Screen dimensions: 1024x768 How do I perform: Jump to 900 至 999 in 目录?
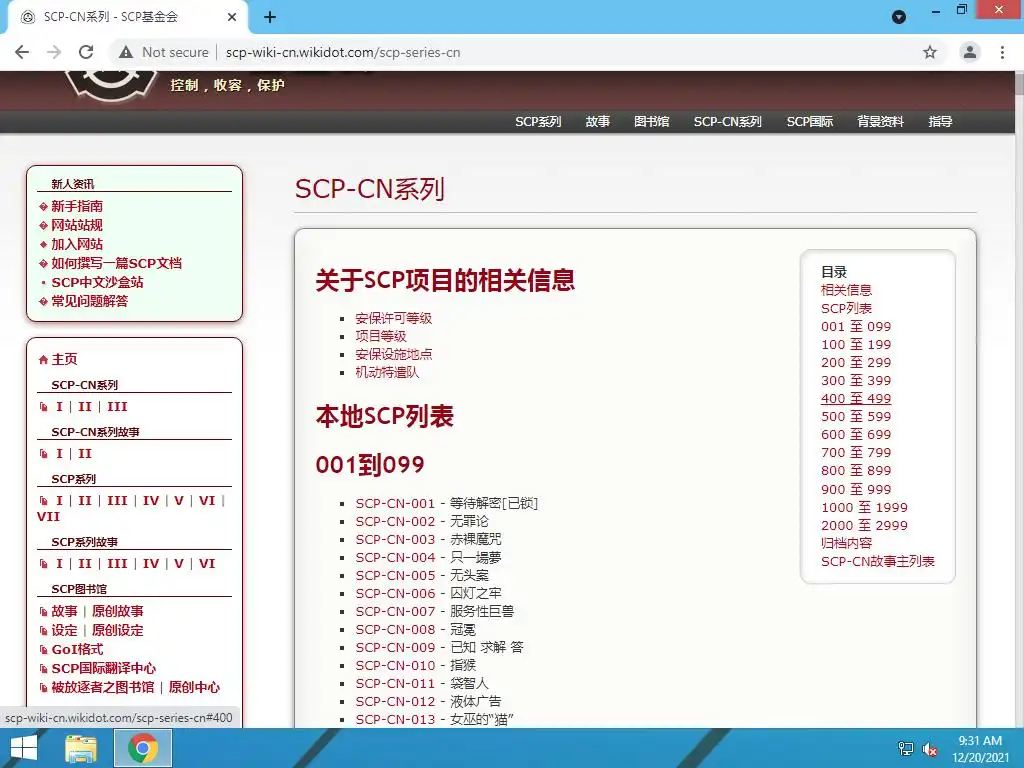point(856,489)
